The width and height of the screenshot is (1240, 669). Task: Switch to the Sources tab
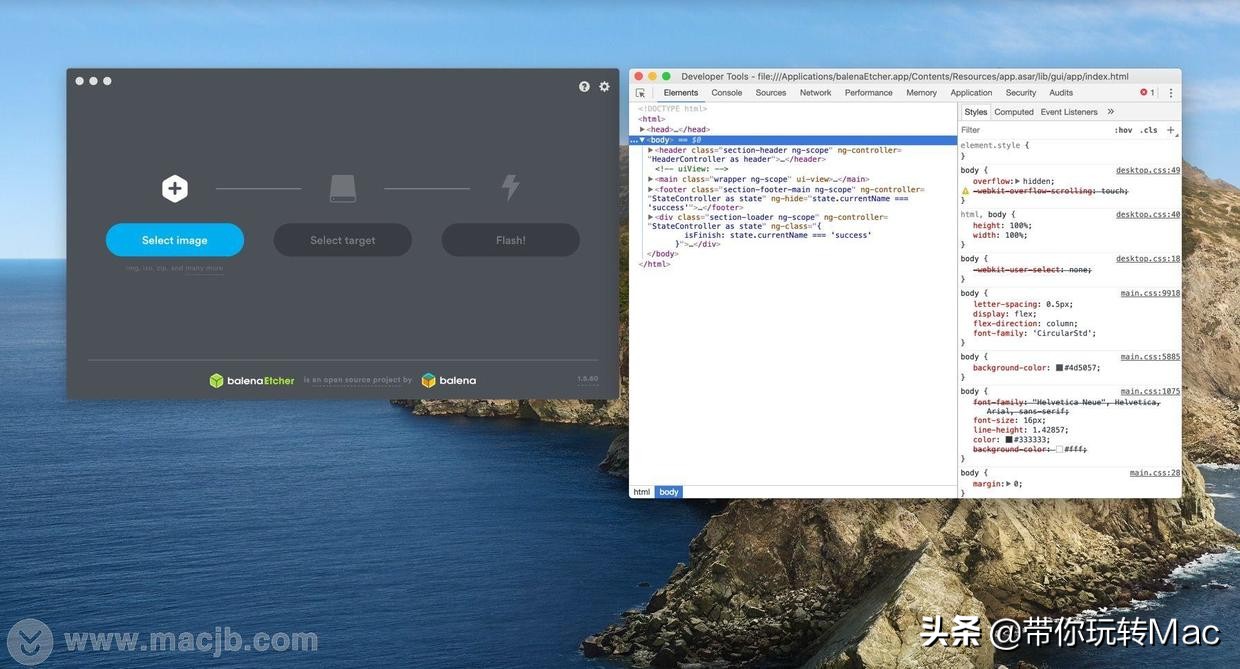(771, 93)
